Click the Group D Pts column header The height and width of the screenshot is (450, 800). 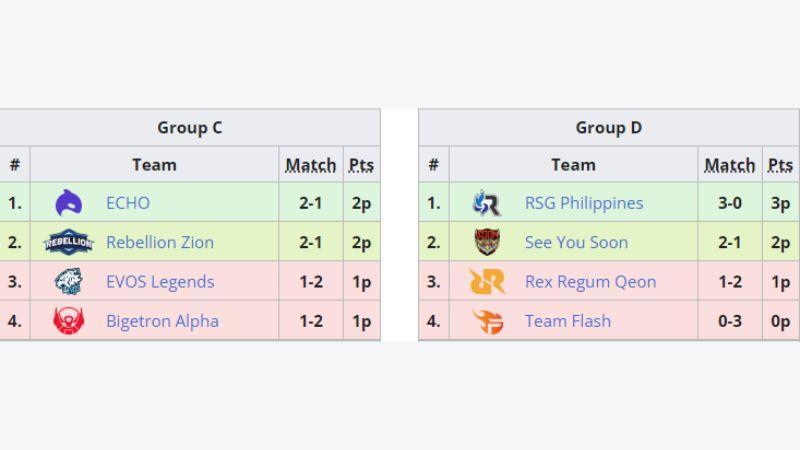[x=781, y=165]
